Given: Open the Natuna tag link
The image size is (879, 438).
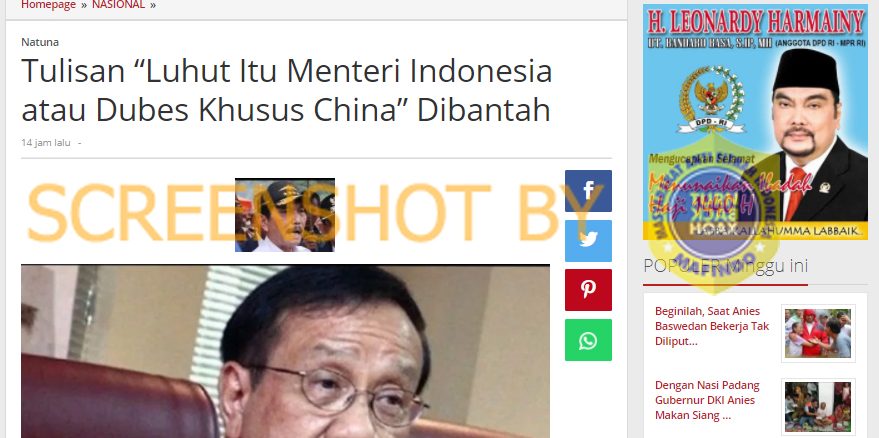Looking at the screenshot, I should pyautogui.click(x=40, y=42).
